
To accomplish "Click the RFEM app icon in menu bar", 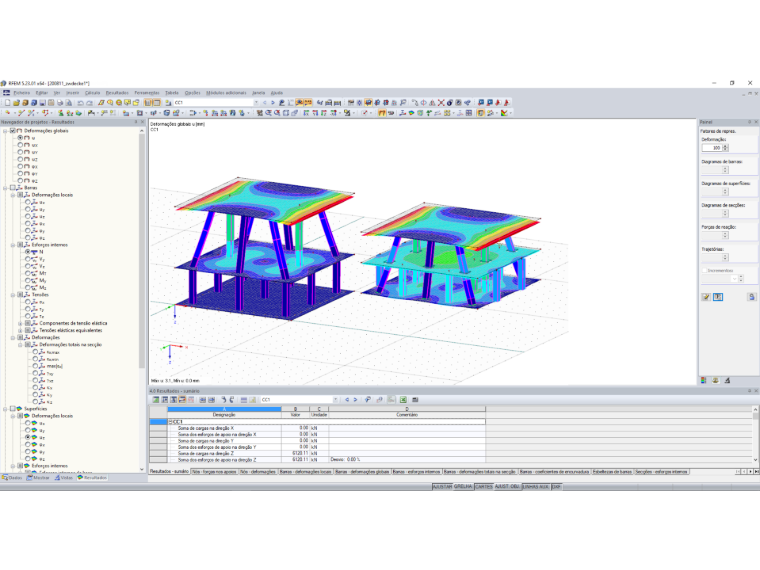I will tap(6, 93).
